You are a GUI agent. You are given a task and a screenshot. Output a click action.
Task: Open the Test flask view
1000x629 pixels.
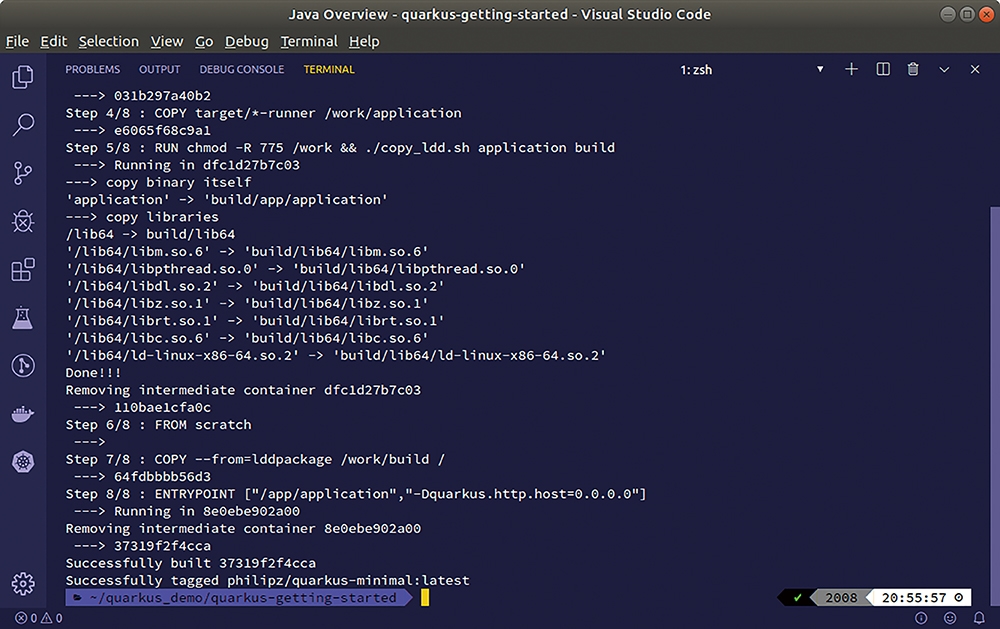(23, 317)
